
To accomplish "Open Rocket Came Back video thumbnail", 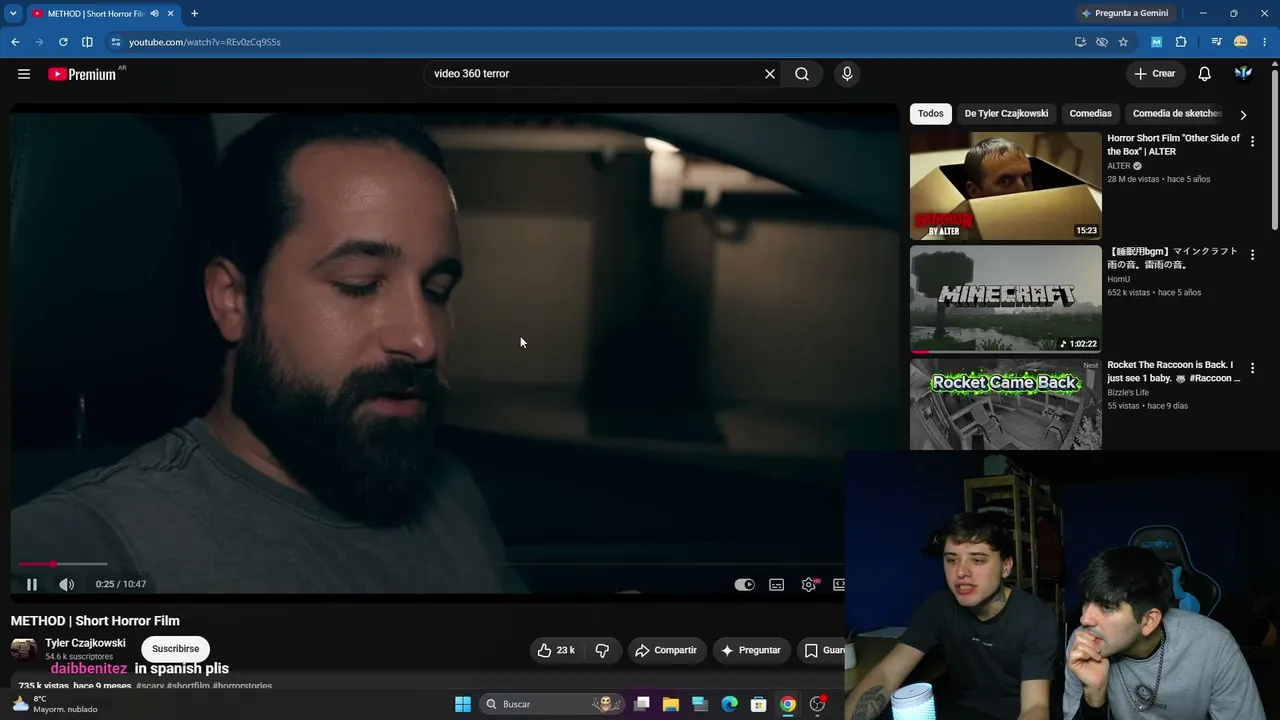I will coord(1006,404).
